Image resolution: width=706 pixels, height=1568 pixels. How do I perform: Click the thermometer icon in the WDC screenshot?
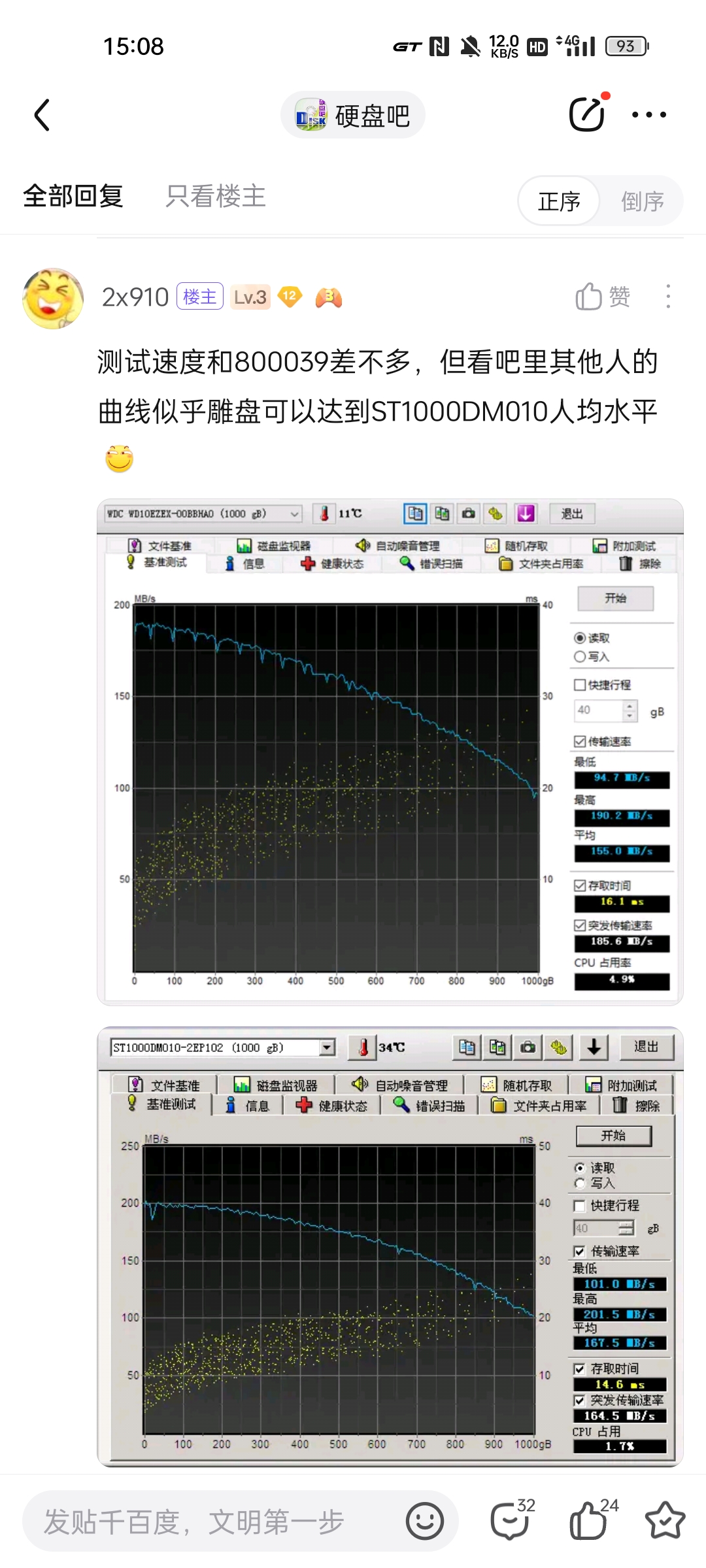point(324,514)
